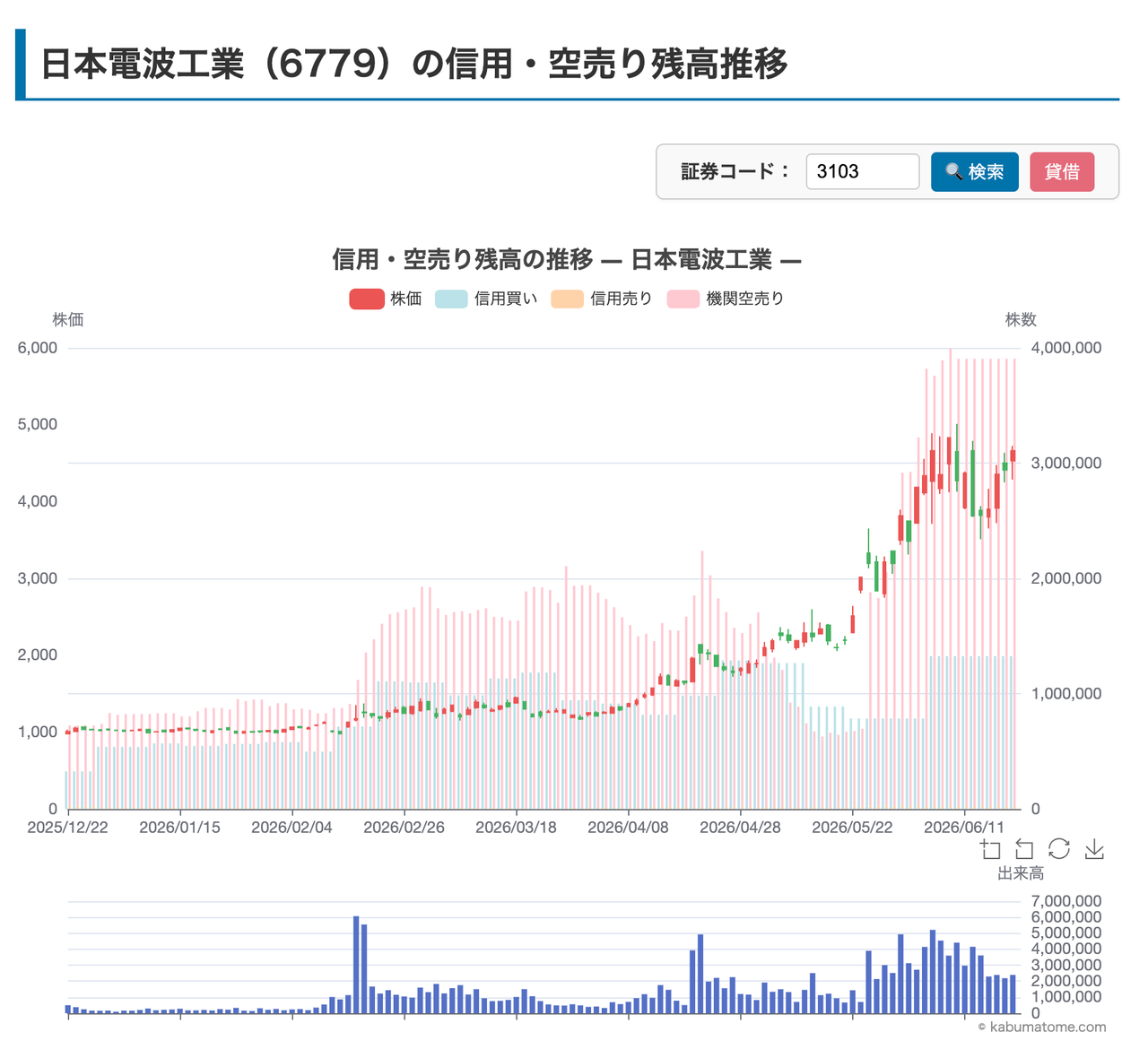Click the x-axis date 2026/02/04
Screen dimensions: 1148x1058
click(x=292, y=827)
